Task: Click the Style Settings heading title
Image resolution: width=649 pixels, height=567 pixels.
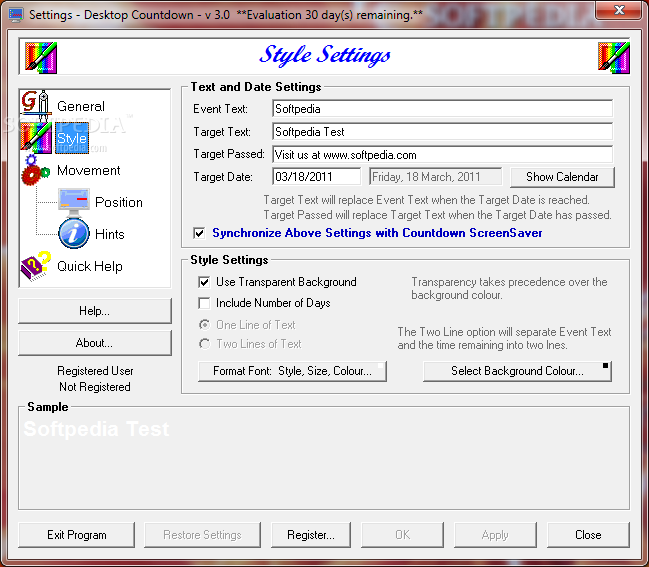Action: point(325,55)
